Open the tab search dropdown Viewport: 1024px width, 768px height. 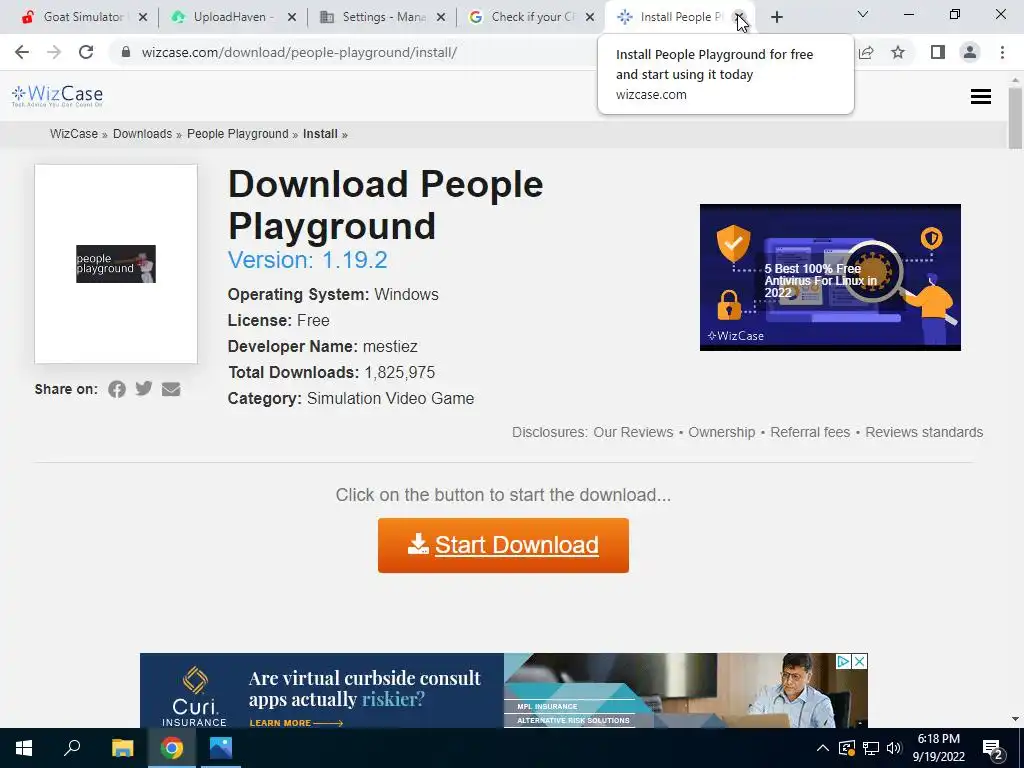pos(863,14)
